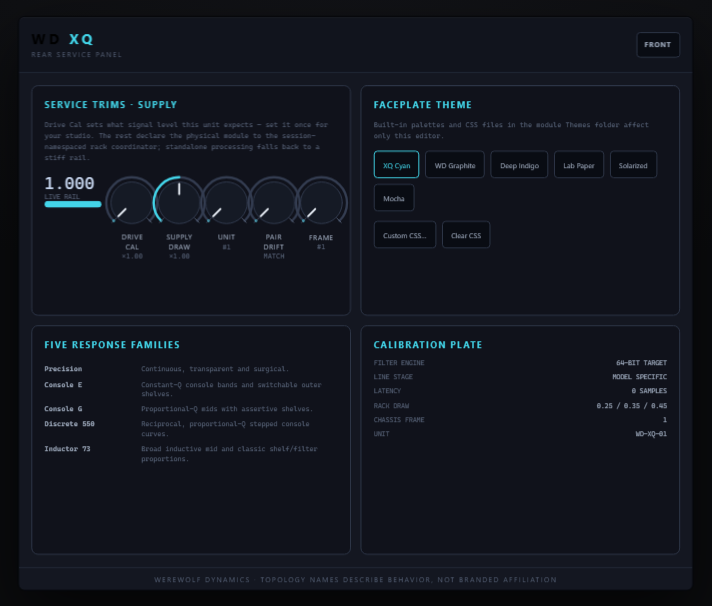Switch to the FRONT panel view
Viewport: 712px width, 606px height.
658,45
